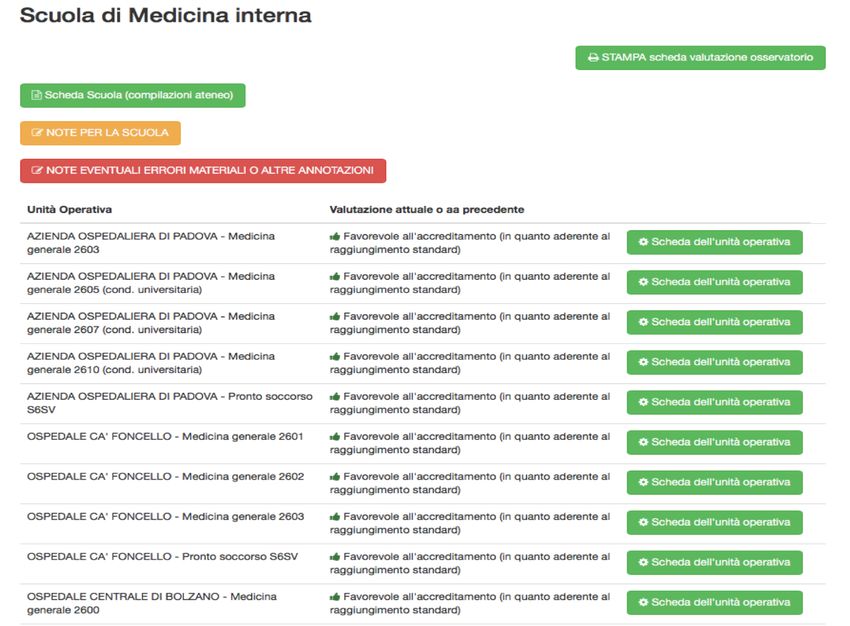This screenshot has height=626, width=850.
Task: Click gear icon for Padova Pronto soccorso S6SV
Action: click(x=643, y=402)
